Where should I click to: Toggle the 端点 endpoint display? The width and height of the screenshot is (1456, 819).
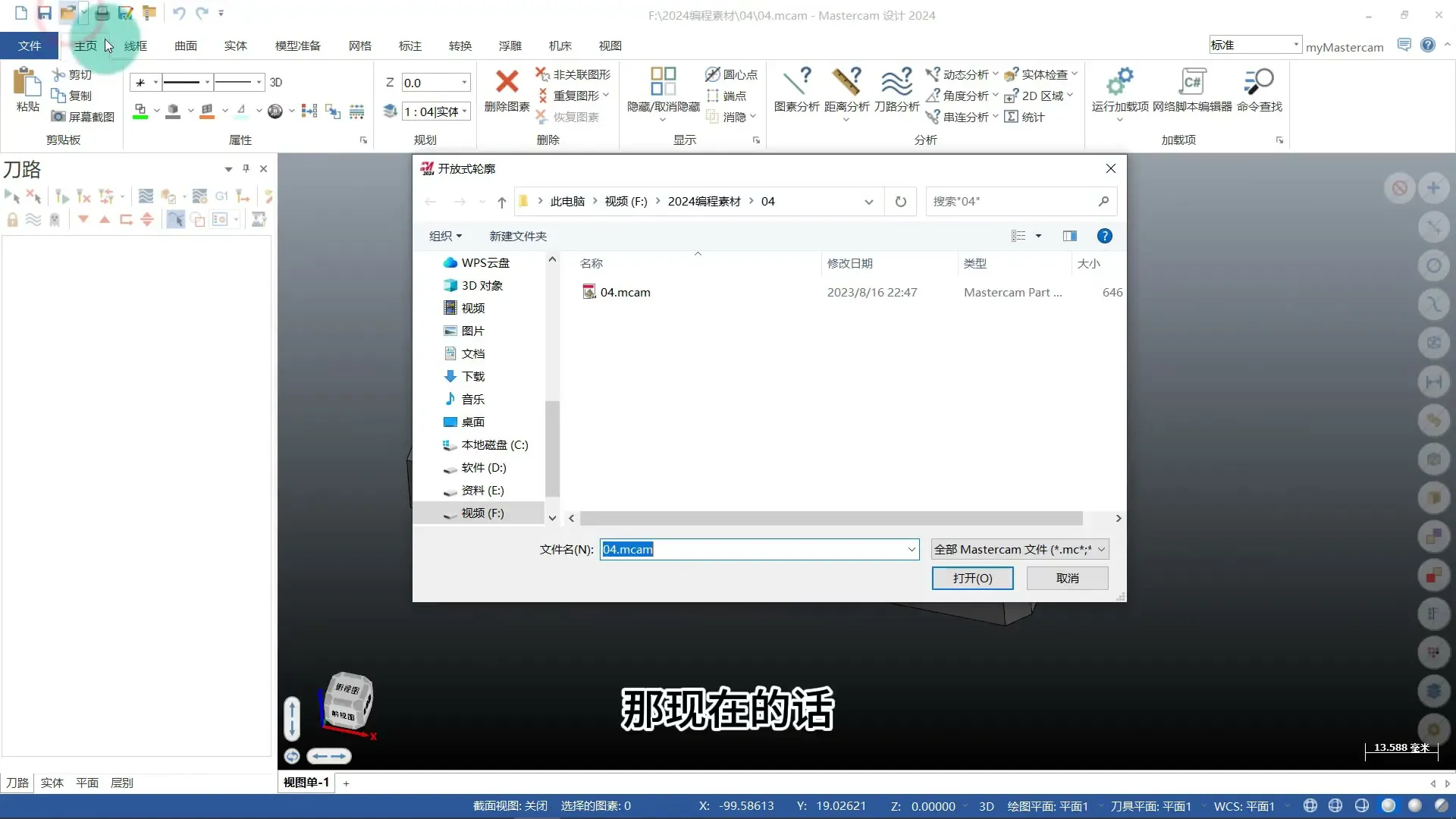coord(729,96)
